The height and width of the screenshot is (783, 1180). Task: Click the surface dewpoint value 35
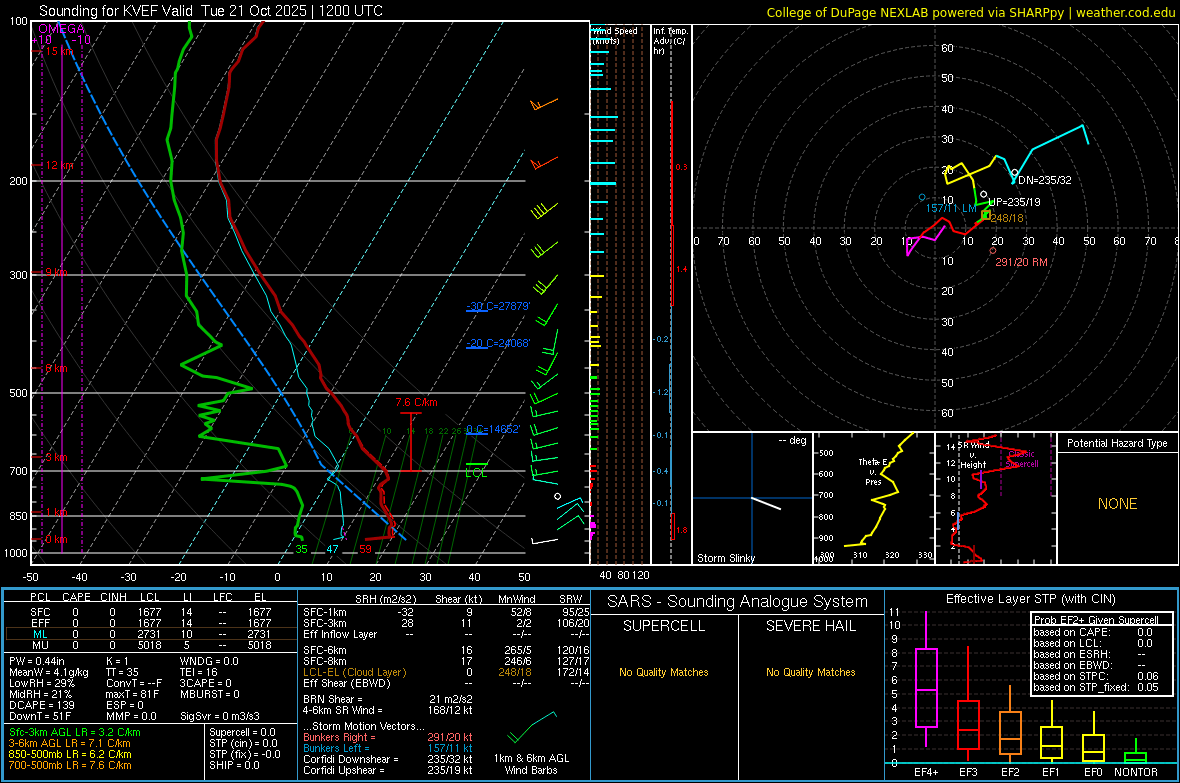(301, 549)
